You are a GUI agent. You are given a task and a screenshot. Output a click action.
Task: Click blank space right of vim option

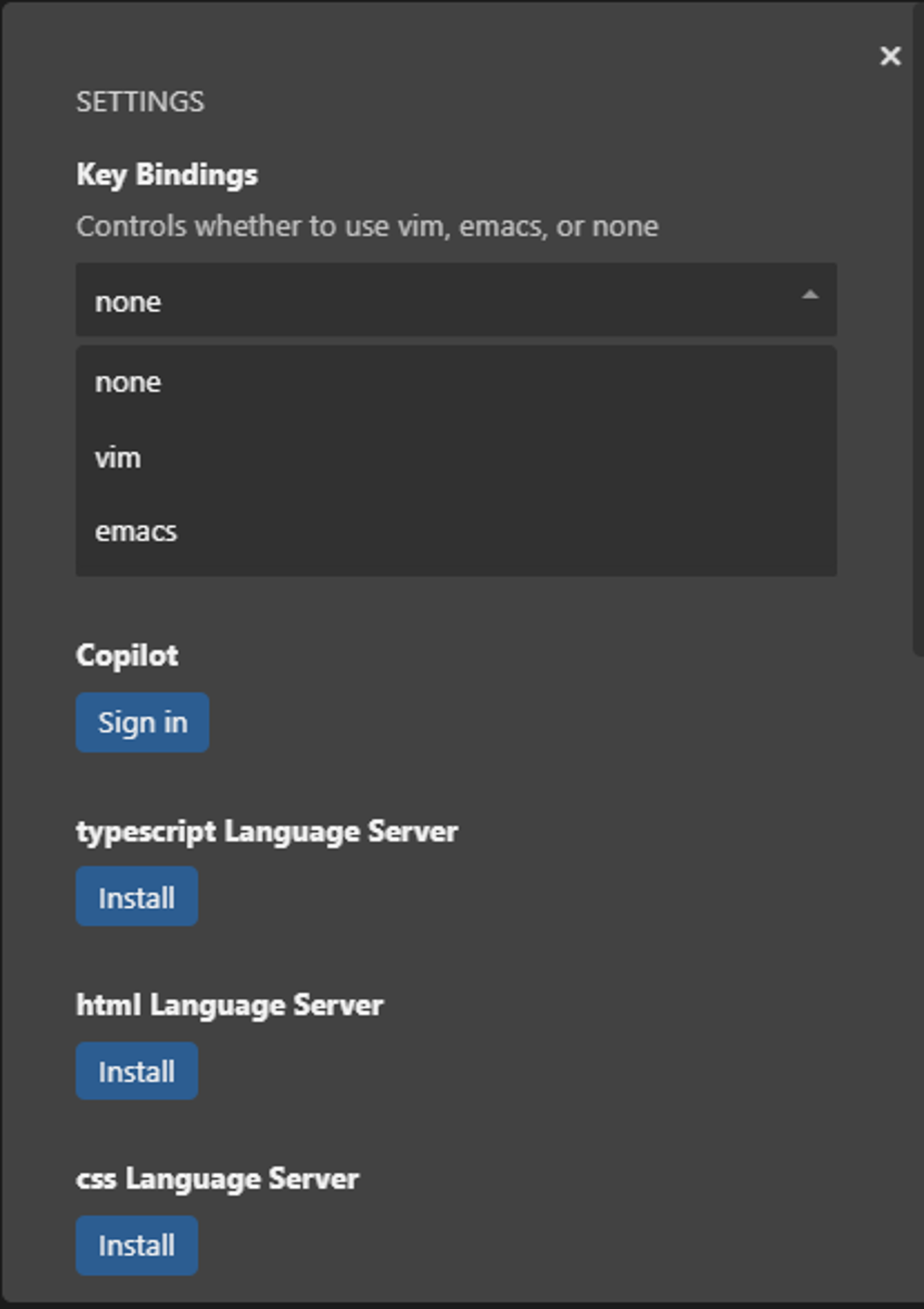(491, 458)
